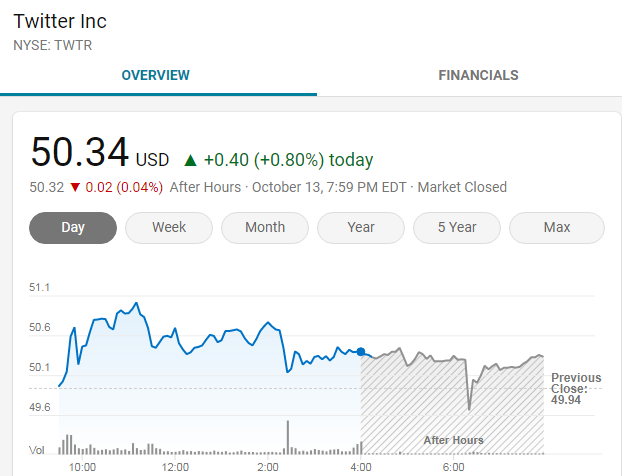Viewport: 622px width, 476px height.
Task: Click the Vol axis label
Action: coord(36,449)
